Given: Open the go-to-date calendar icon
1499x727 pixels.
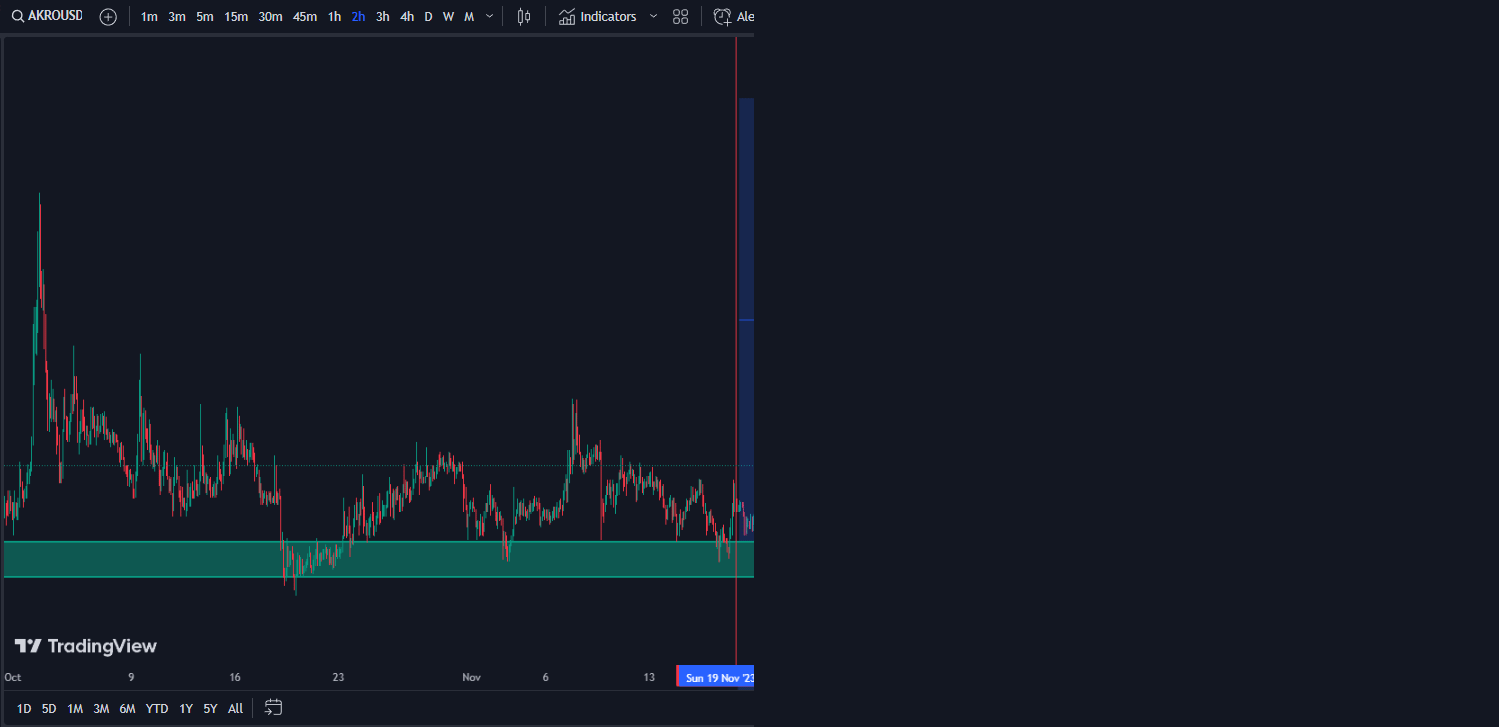Looking at the screenshot, I should [x=273, y=708].
